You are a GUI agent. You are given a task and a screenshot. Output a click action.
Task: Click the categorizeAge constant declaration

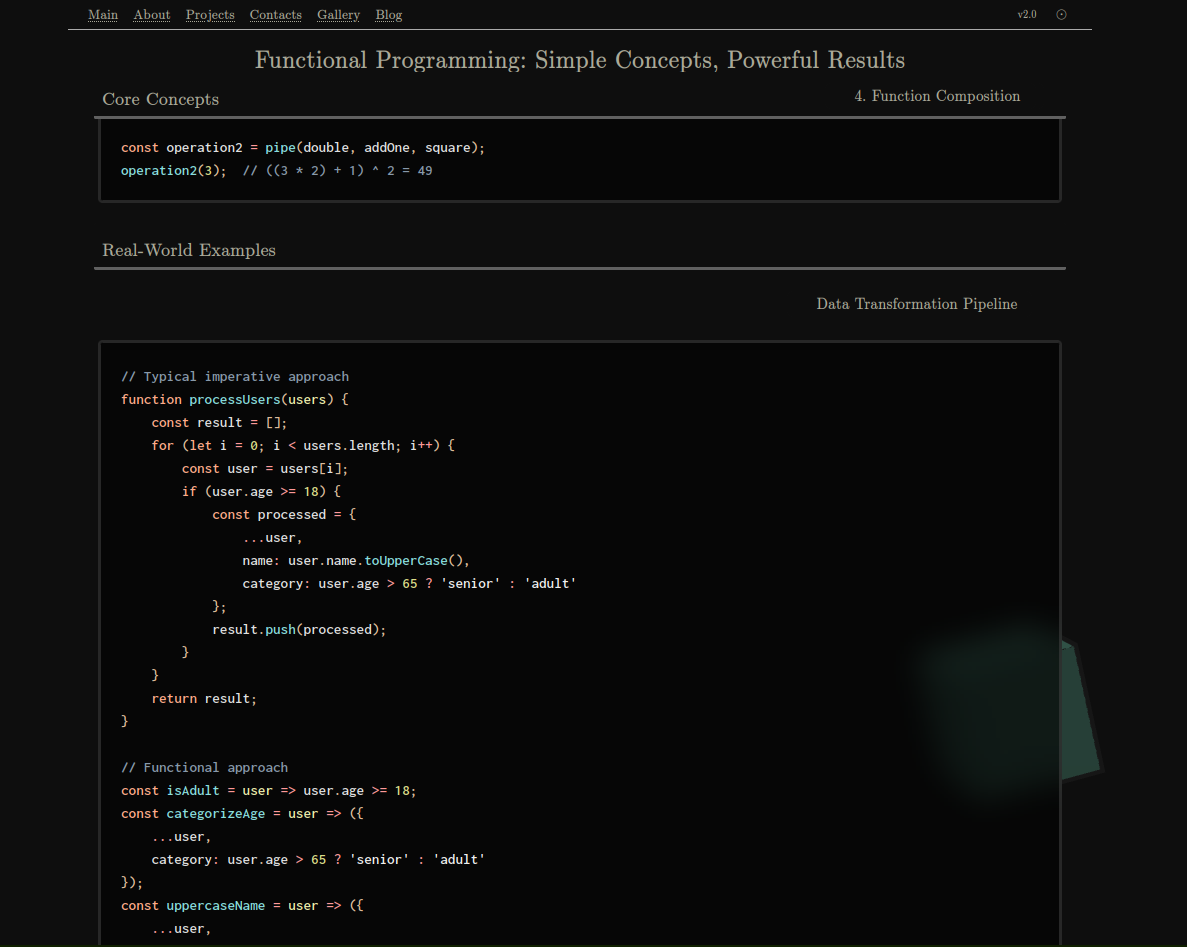click(215, 814)
